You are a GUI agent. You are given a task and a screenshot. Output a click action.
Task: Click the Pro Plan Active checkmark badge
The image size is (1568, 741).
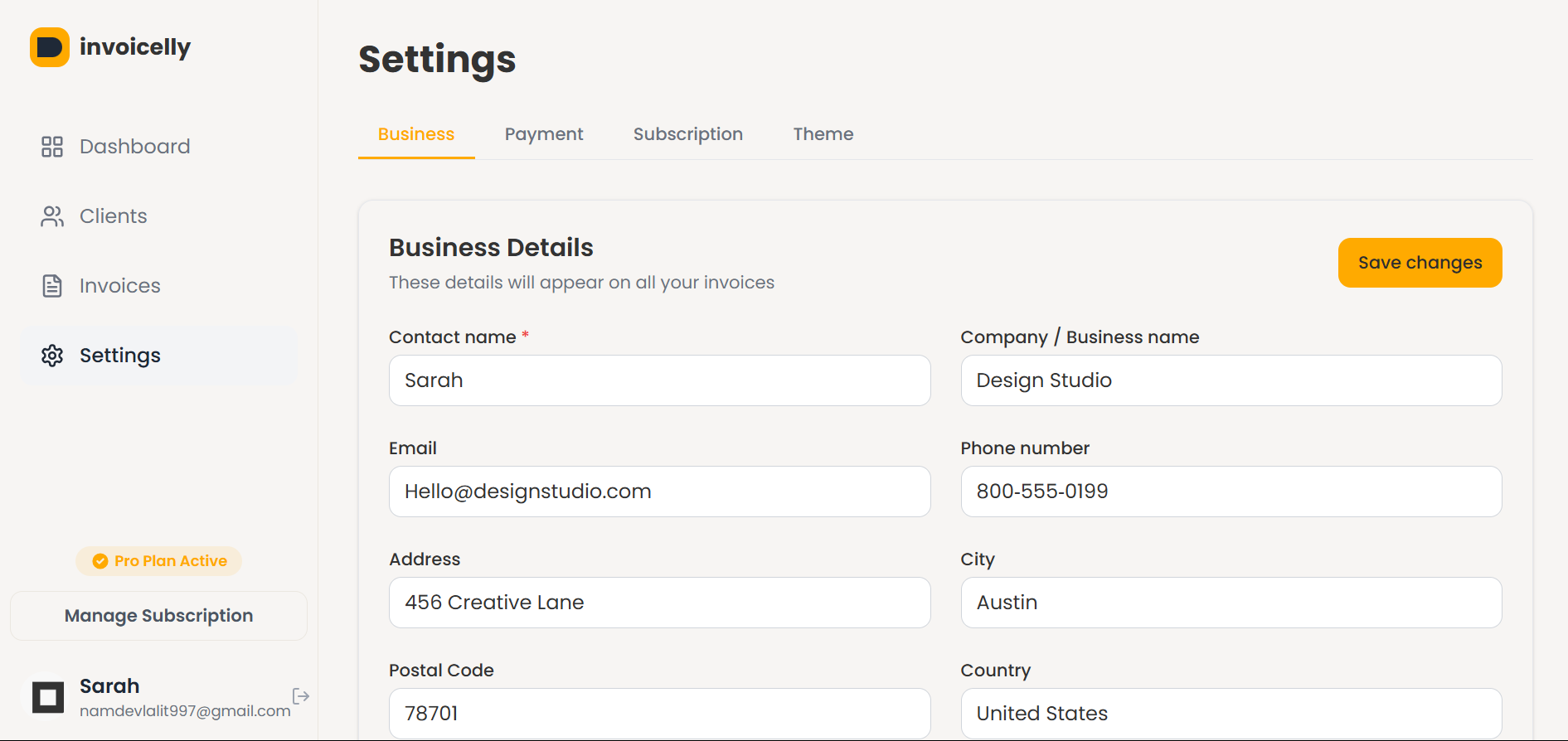(100, 561)
